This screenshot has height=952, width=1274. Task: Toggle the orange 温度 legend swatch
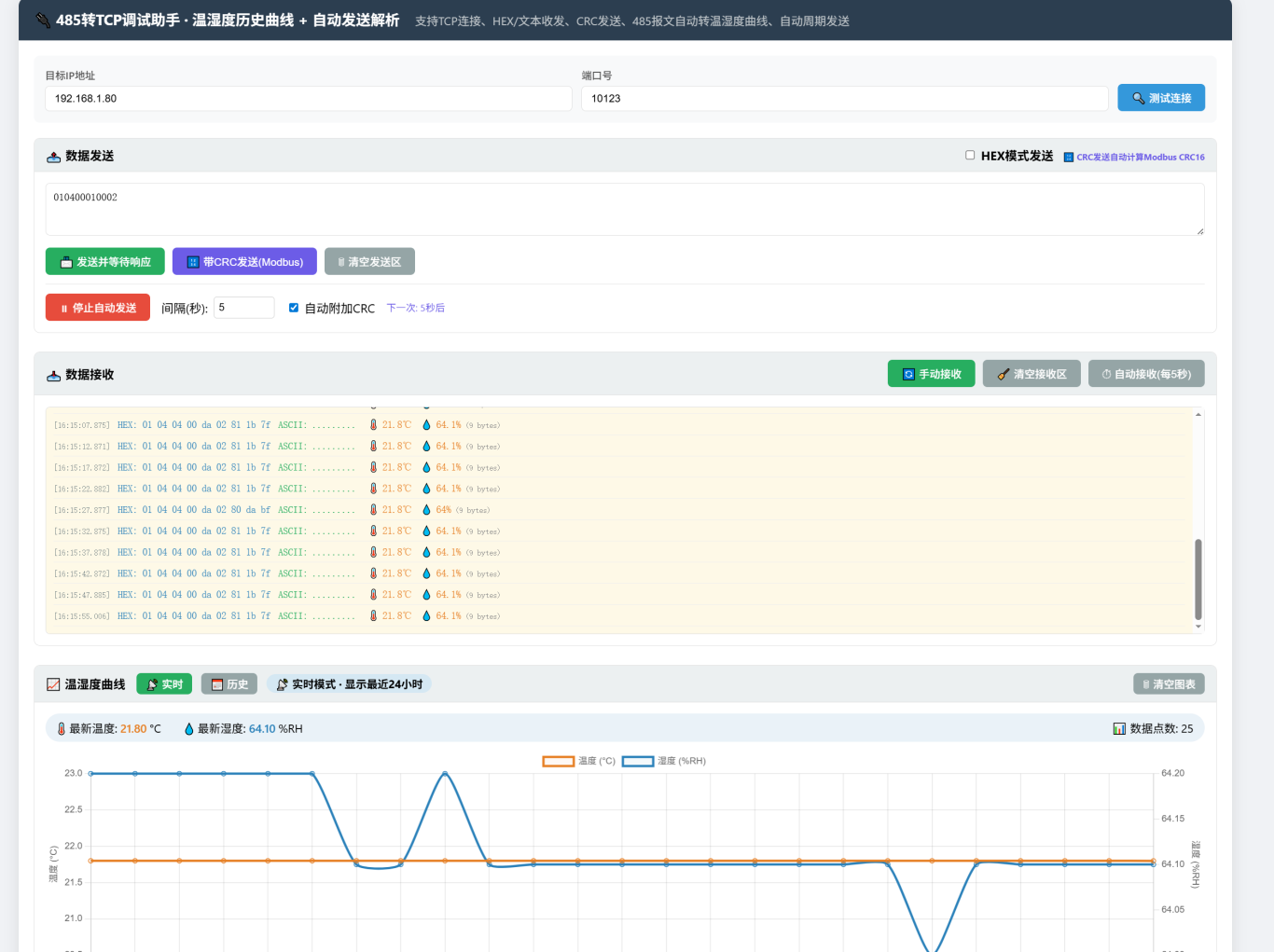559,762
